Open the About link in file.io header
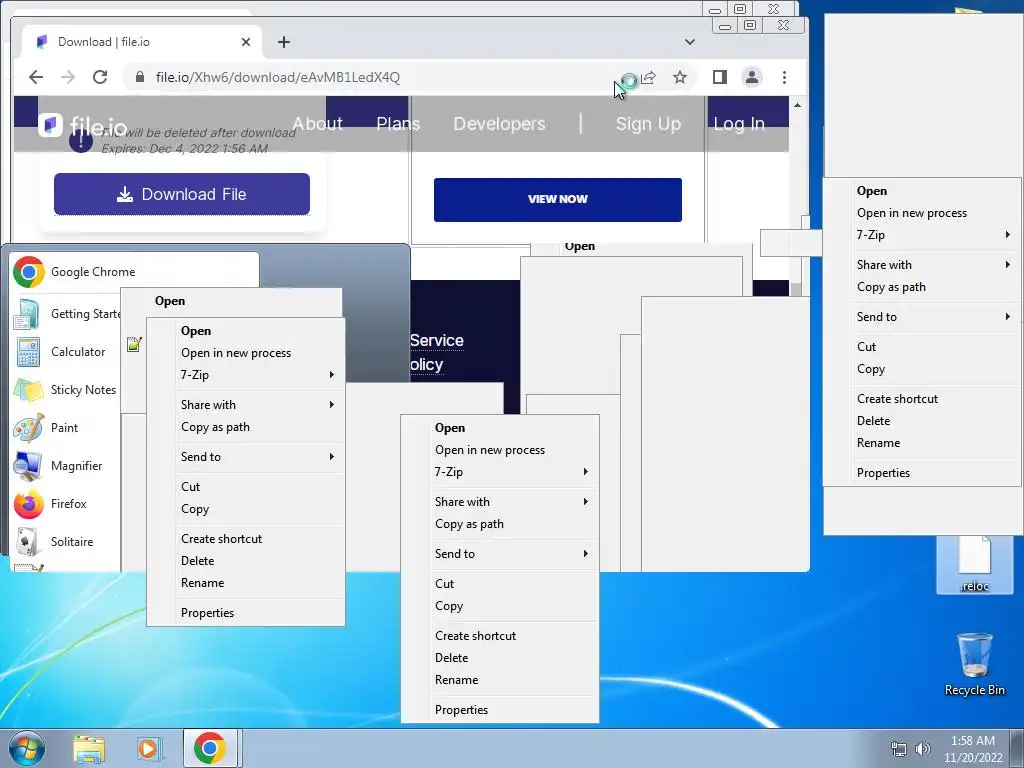 pyautogui.click(x=317, y=124)
